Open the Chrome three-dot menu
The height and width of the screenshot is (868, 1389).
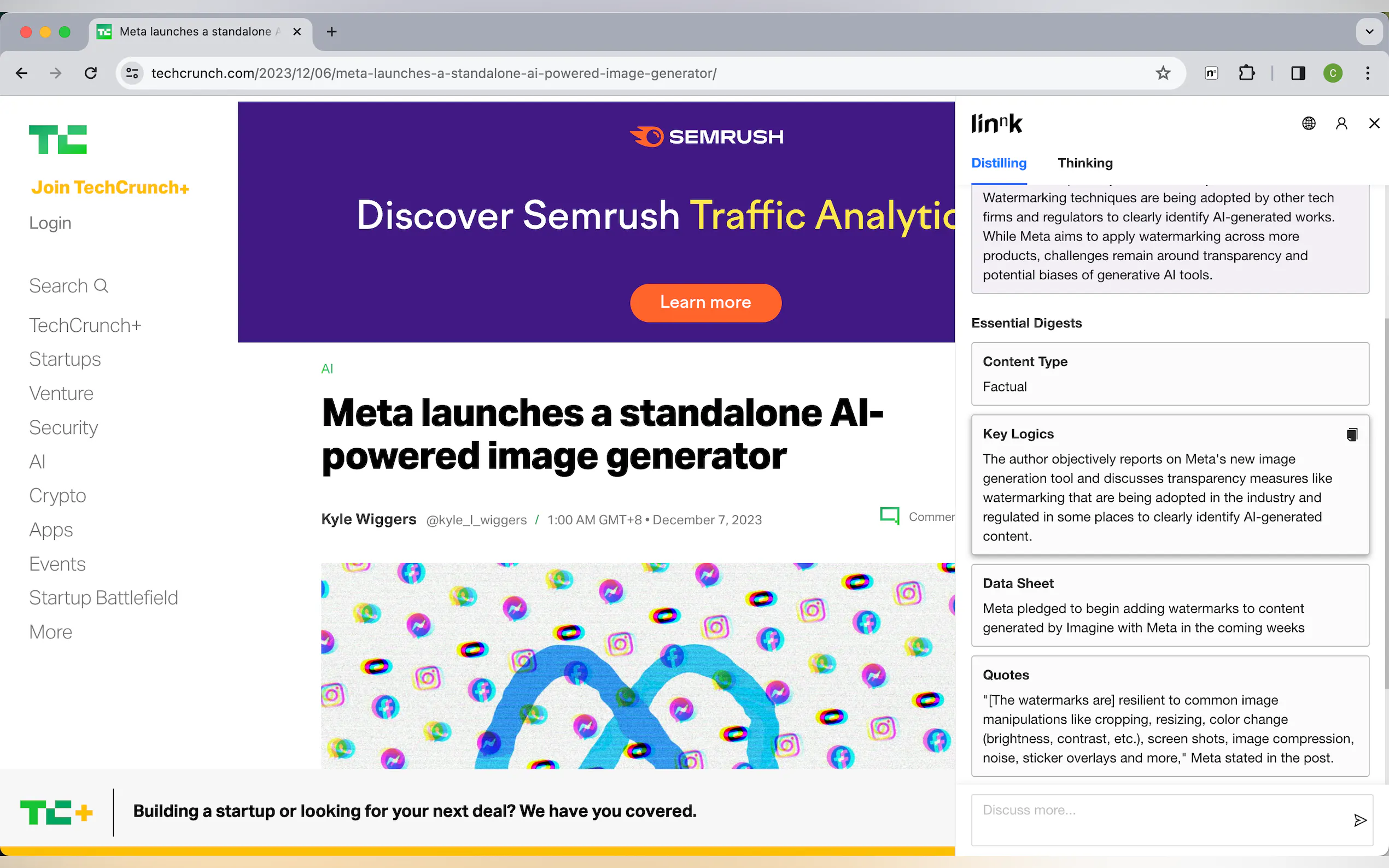click(1367, 73)
